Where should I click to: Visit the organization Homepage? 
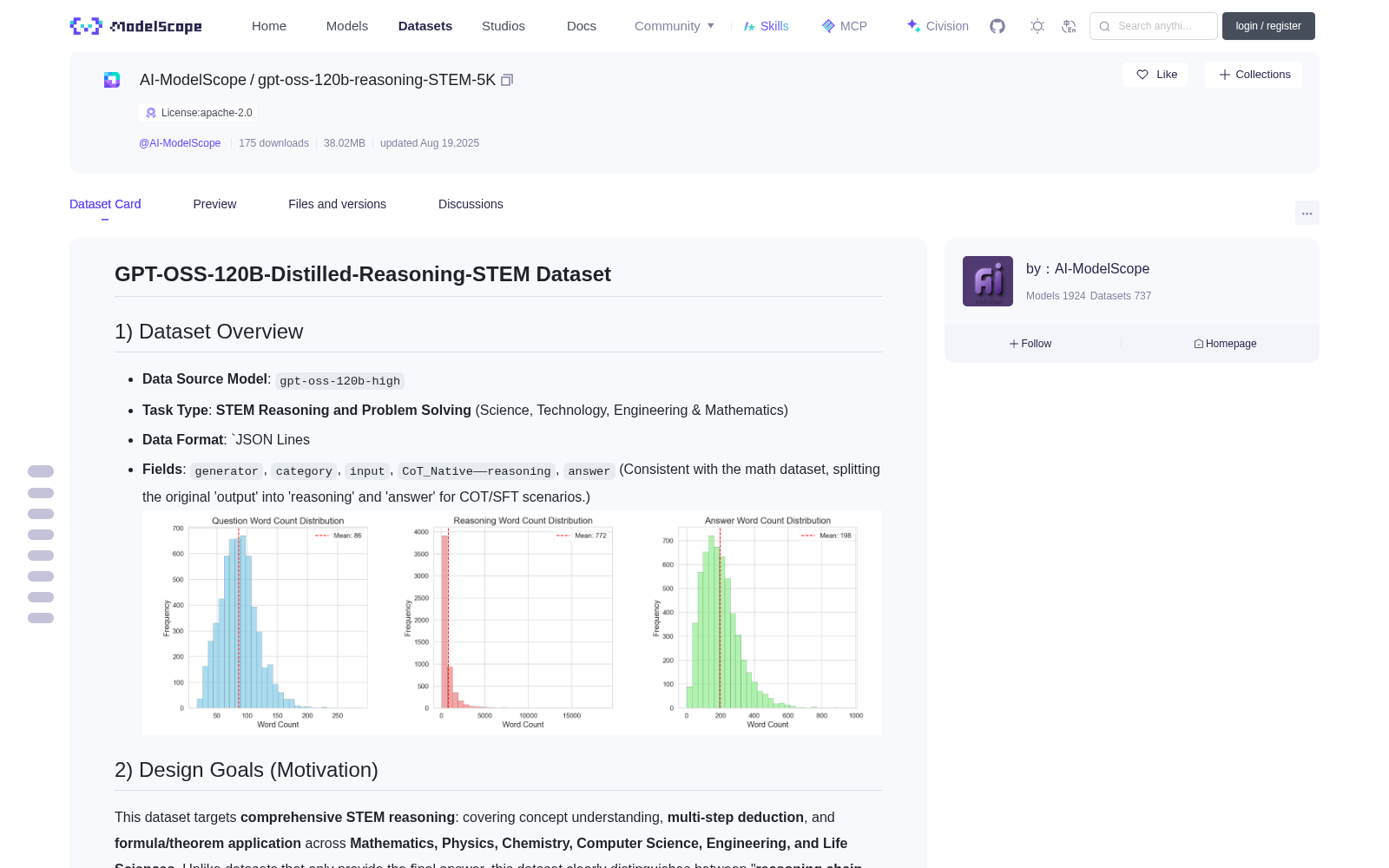click(1225, 344)
